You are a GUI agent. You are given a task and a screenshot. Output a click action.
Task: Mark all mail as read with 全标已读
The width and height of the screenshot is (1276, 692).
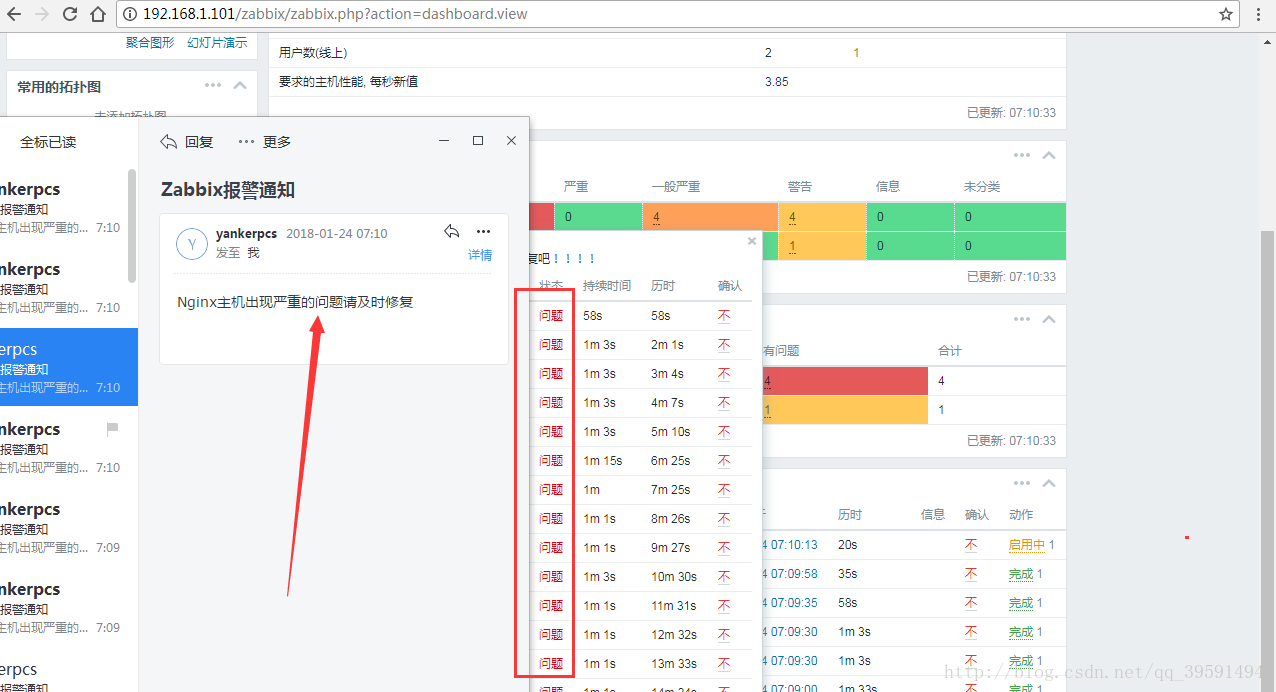48,142
